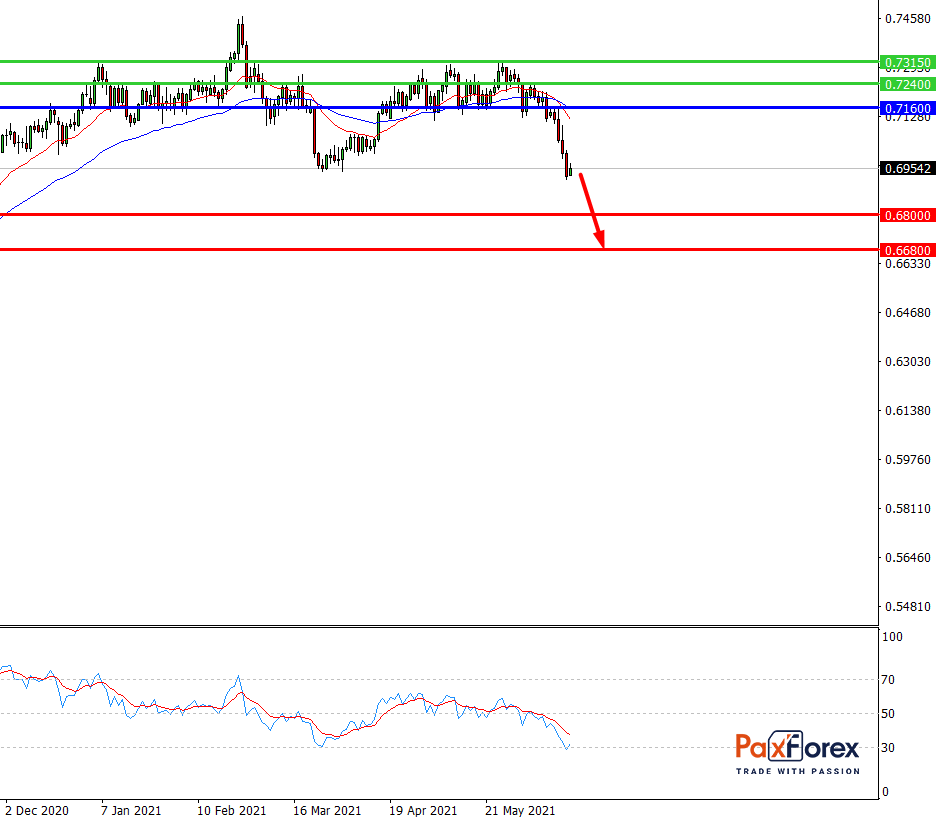The image size is (941, 818).
Task: Click the 0.63030 price axis value
Action: 908,362
